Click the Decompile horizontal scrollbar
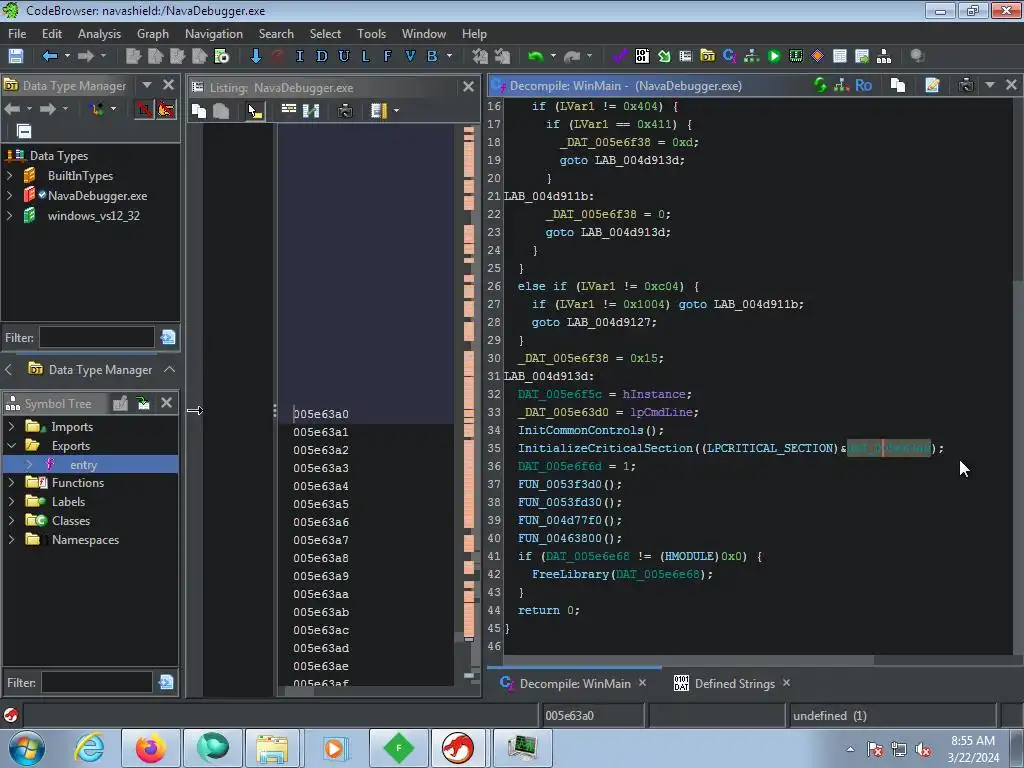1024x768 pixels. [688, 660]
